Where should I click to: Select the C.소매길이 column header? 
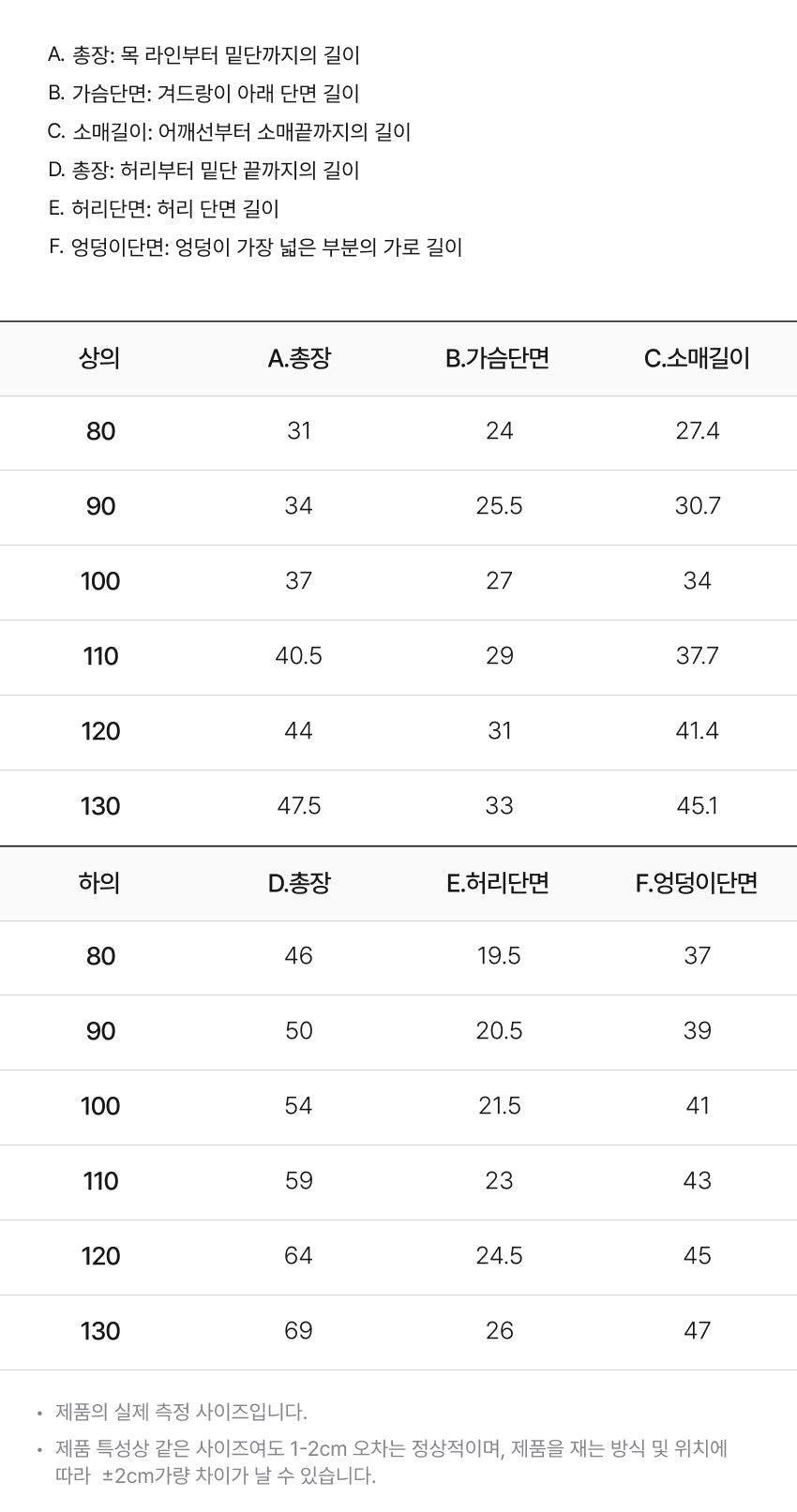coord(697,358)
